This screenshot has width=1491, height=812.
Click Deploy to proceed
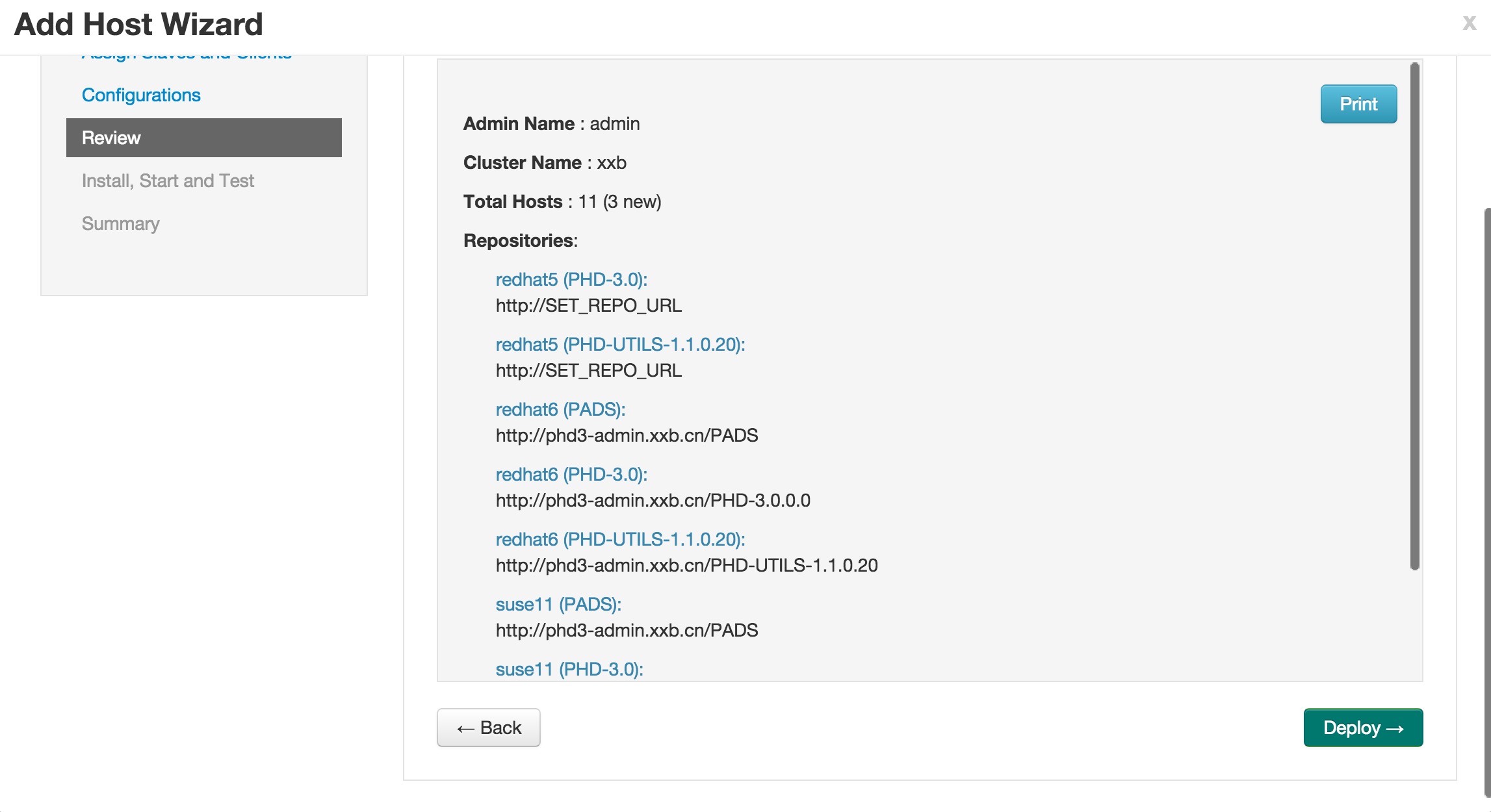click(1363, 727)
